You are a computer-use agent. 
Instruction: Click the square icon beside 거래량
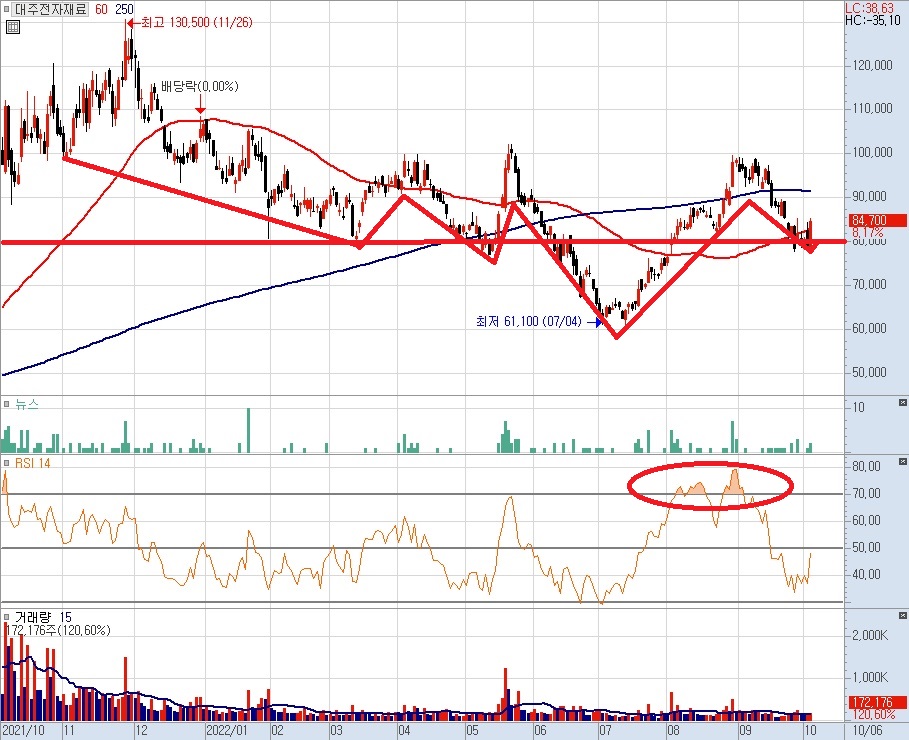(x=7, y=616)
